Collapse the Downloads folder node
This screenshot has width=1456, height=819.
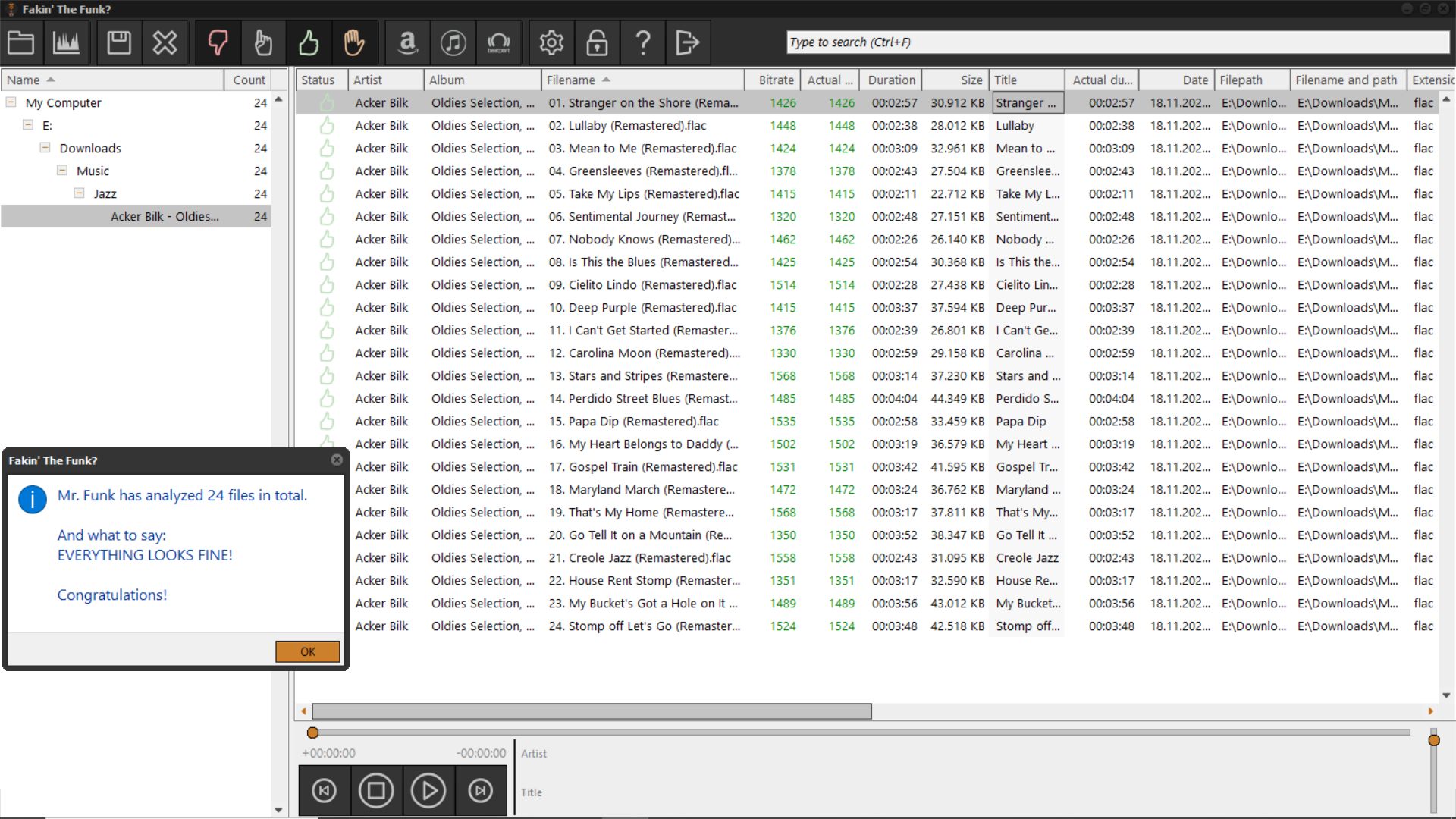point(45,148)
